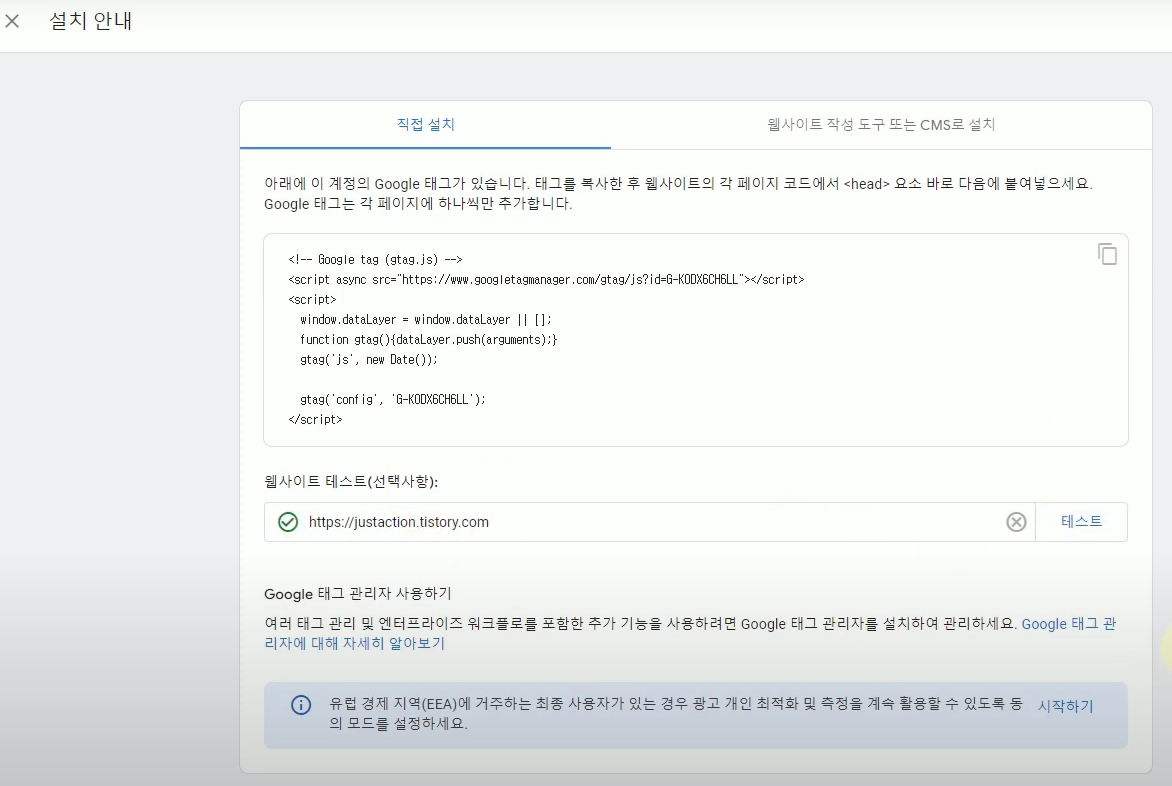Copy the Google tag code snippet
Viewport: 1172px width, 786px height.
[1107, 254]
